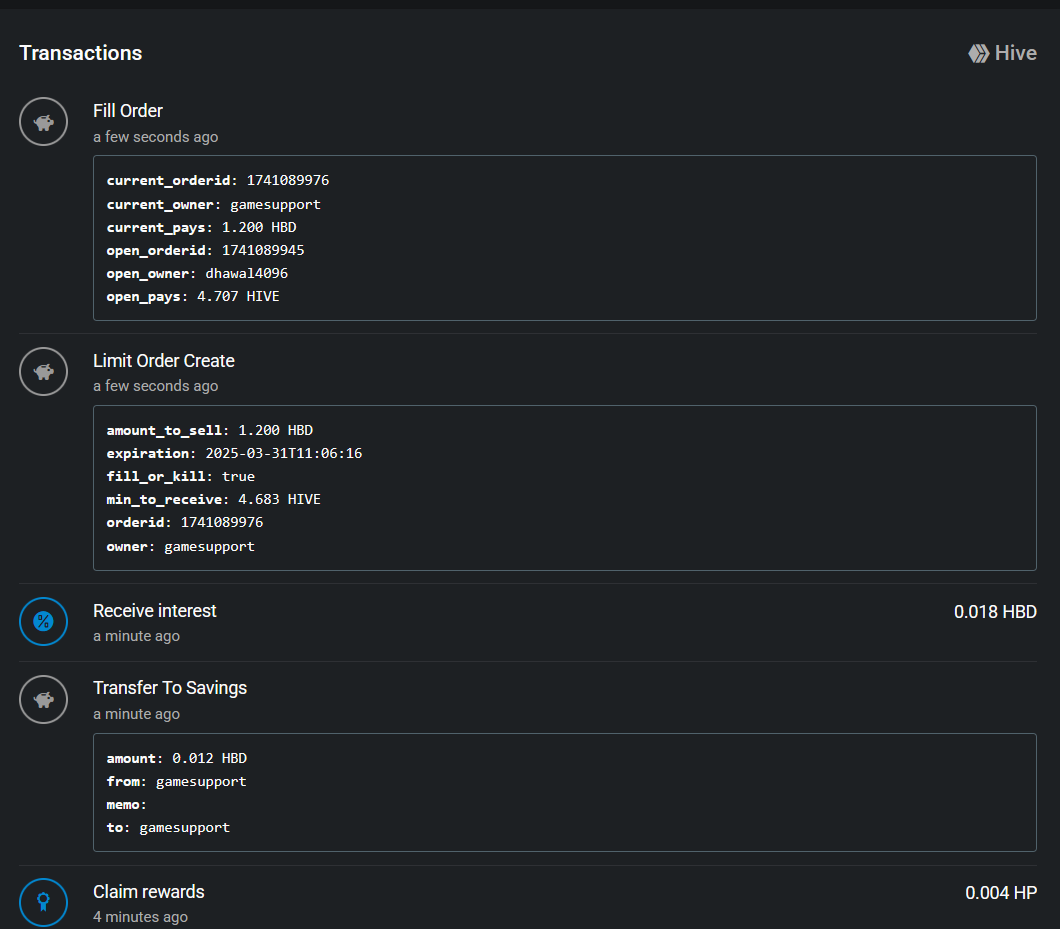Viewport: 1060px width, 929px height.
Task: Click the Transfer To Savings title
Action: (x=170, y=688)
